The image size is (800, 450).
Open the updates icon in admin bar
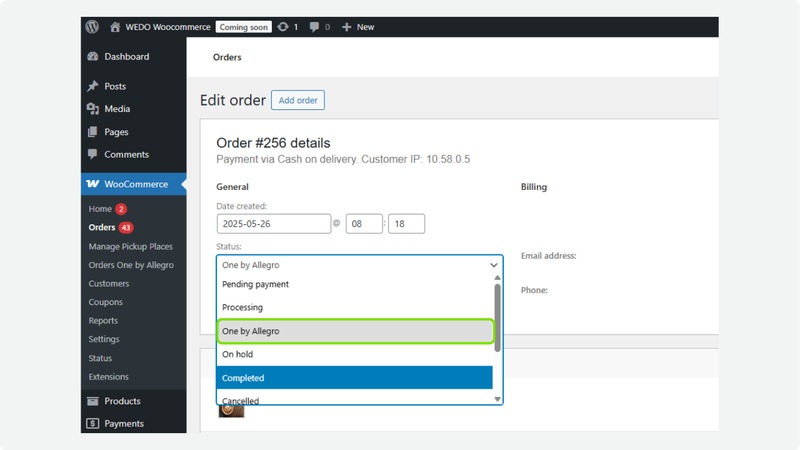pos(282,27)
